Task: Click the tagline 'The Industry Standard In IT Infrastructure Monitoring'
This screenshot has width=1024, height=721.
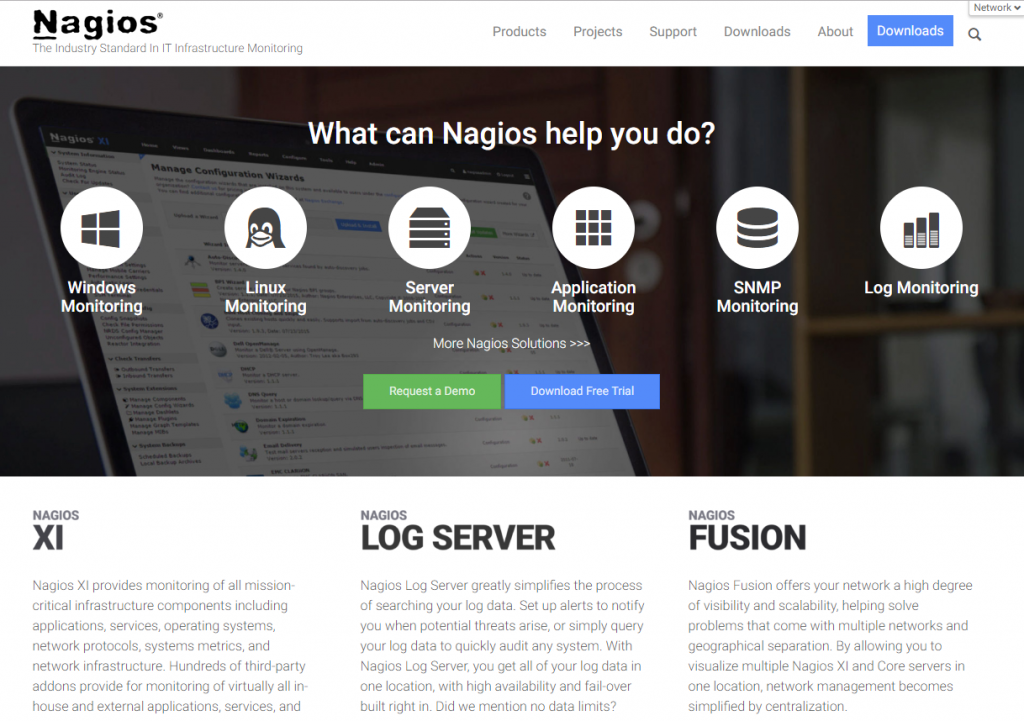Action: (168, 48)
